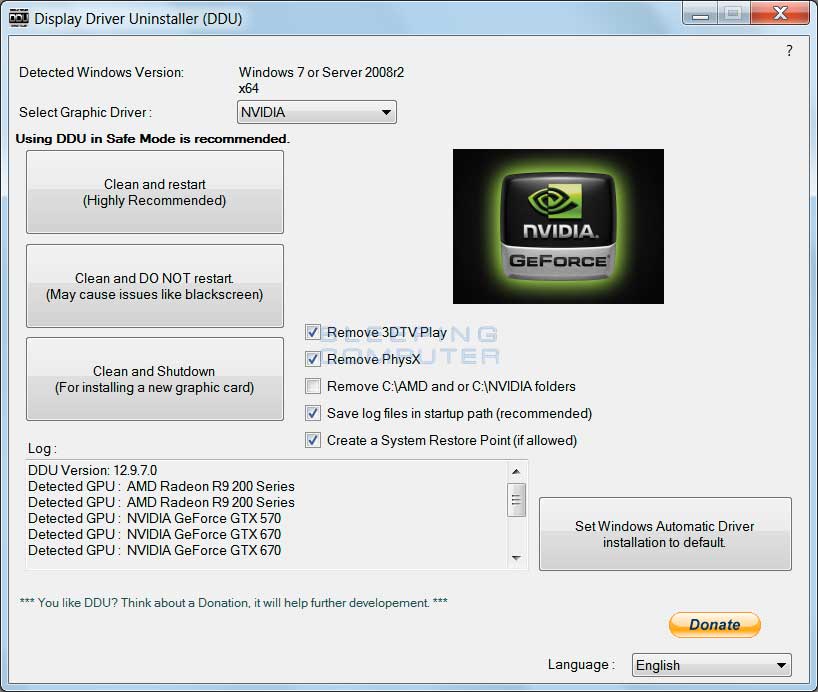Screen dimensions: 818x692
Task: Click Set Windows Automatic Driver installation to default
Action: click(x=664, y=533)
